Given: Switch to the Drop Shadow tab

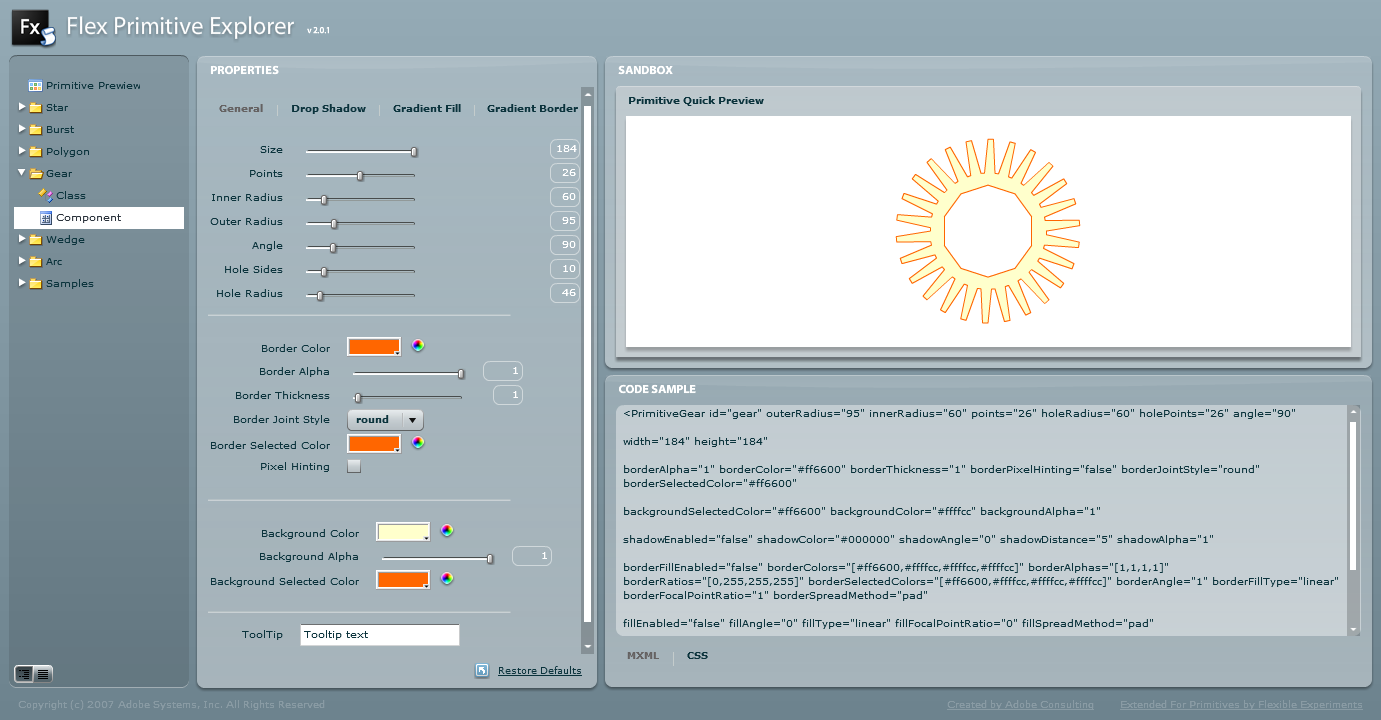Looking at the screenshot, I should [x=328, y=109].
